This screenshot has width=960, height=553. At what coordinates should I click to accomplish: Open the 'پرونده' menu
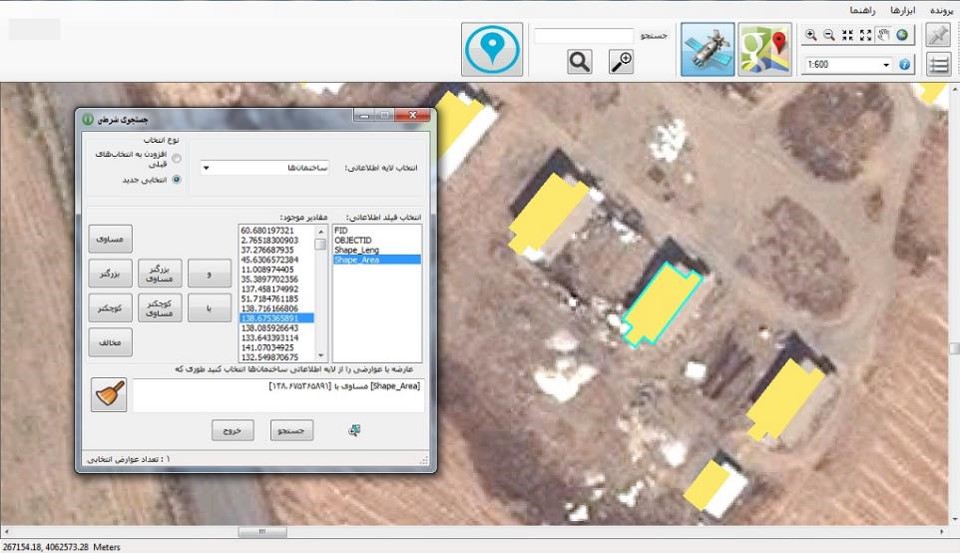coord(940,10)
